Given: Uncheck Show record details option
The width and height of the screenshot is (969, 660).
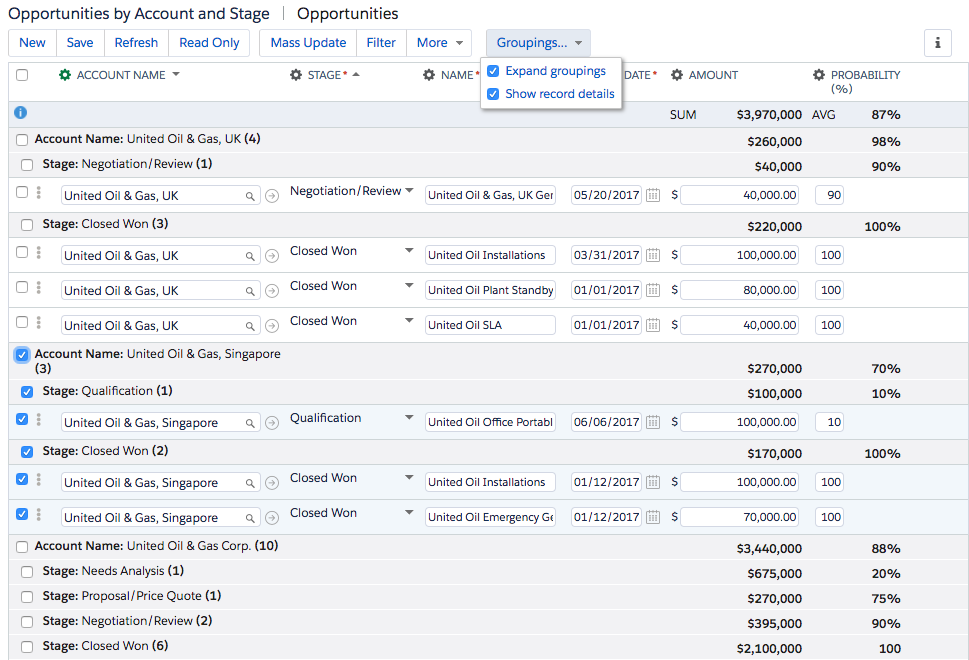Looking at the screenshot, I should point(493,94).
